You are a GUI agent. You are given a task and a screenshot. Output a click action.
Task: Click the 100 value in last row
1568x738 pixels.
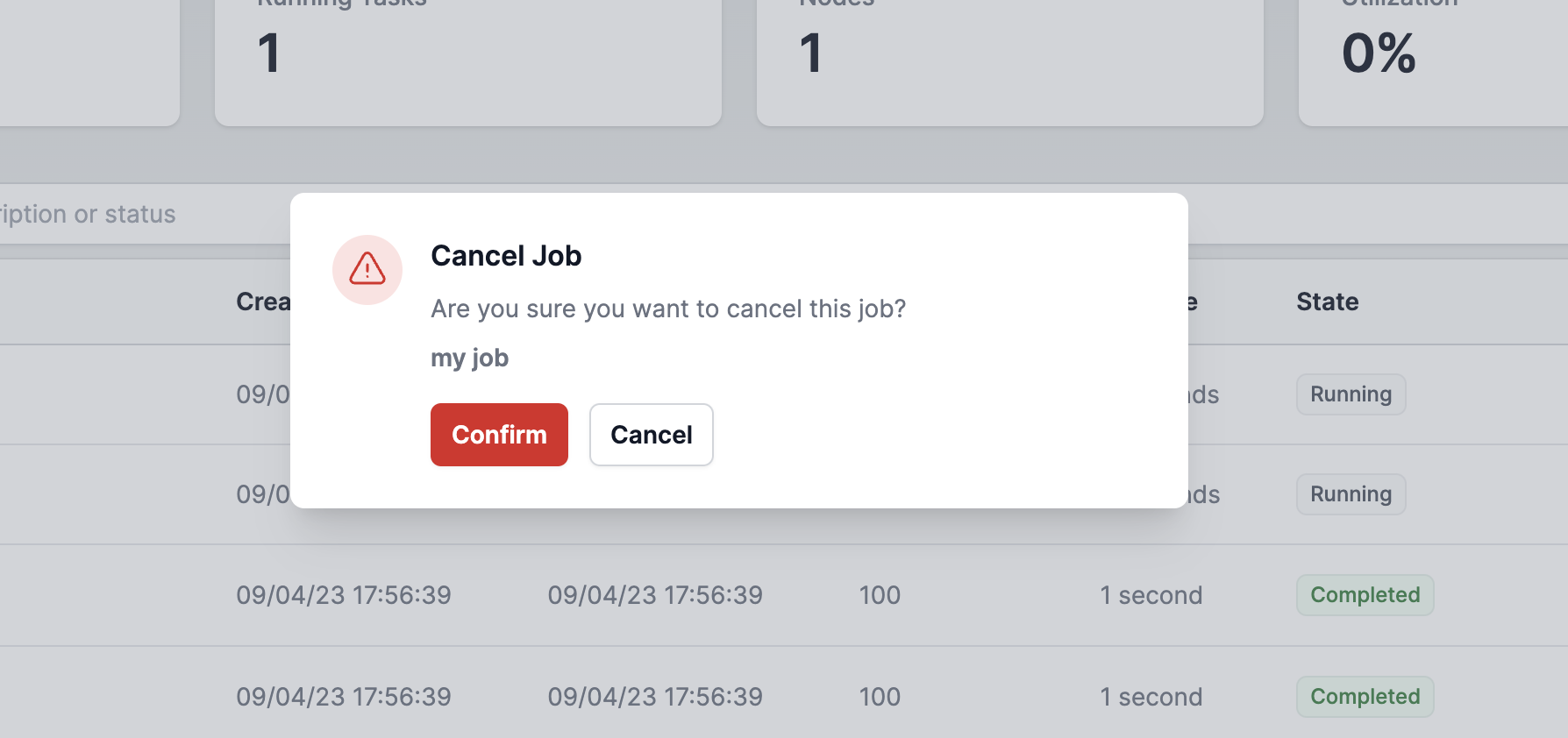880,697
